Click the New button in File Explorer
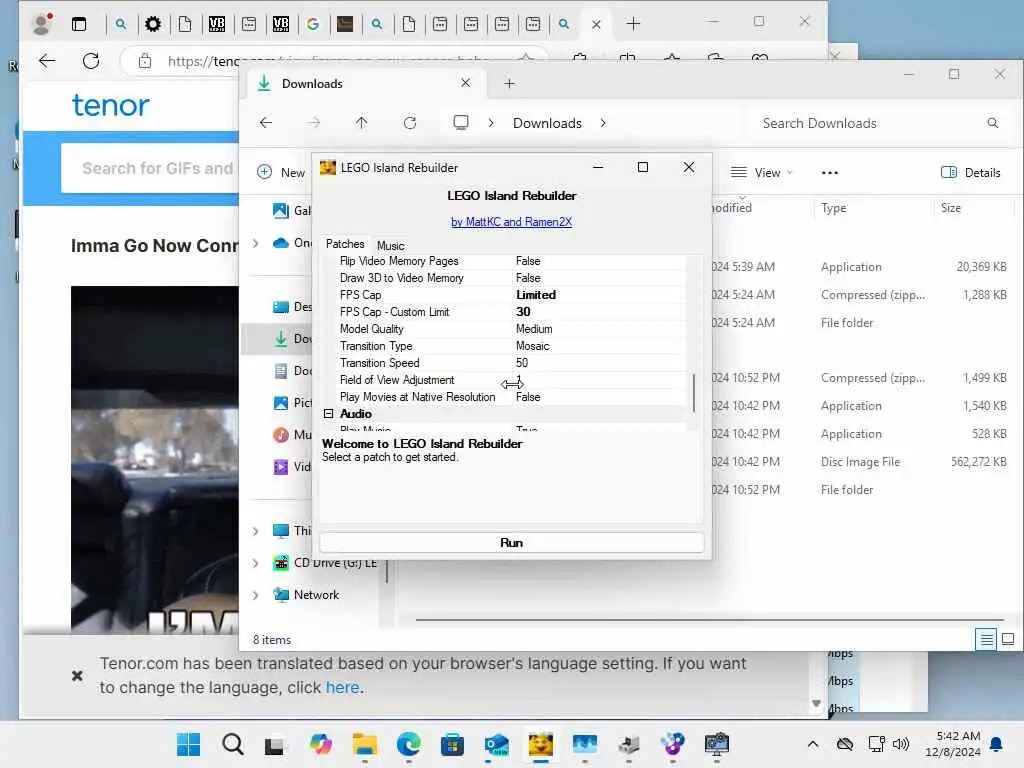 [281, 172]
